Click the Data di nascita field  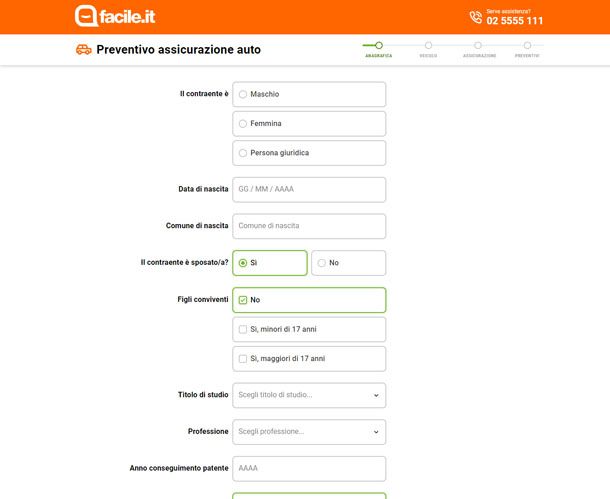(x=309, y=189)
